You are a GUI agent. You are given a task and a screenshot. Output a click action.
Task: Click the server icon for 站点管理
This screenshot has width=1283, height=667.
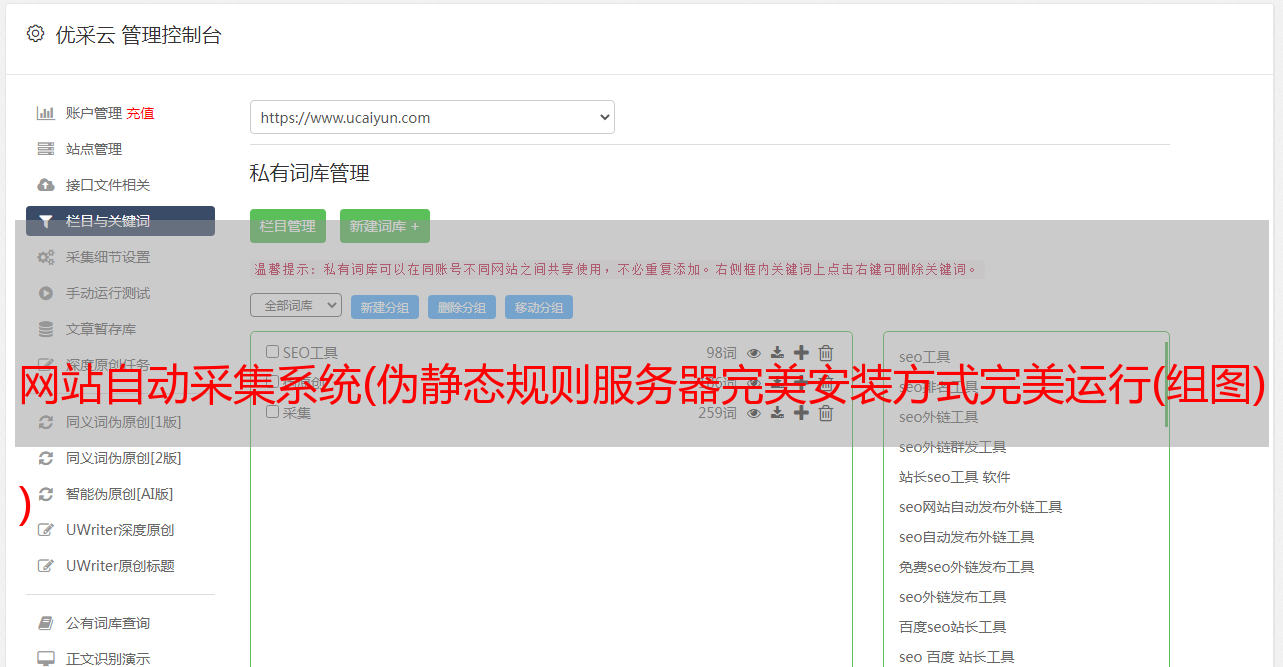tap(45, 149)
